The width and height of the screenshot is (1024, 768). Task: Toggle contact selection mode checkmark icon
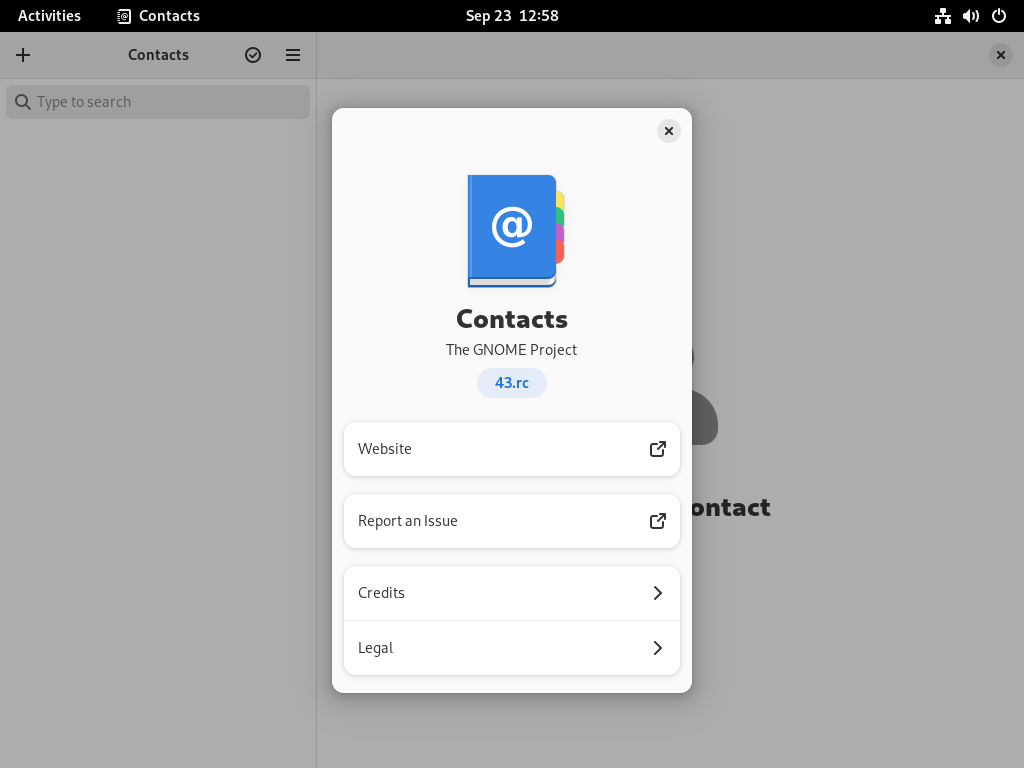coord(253,55)
